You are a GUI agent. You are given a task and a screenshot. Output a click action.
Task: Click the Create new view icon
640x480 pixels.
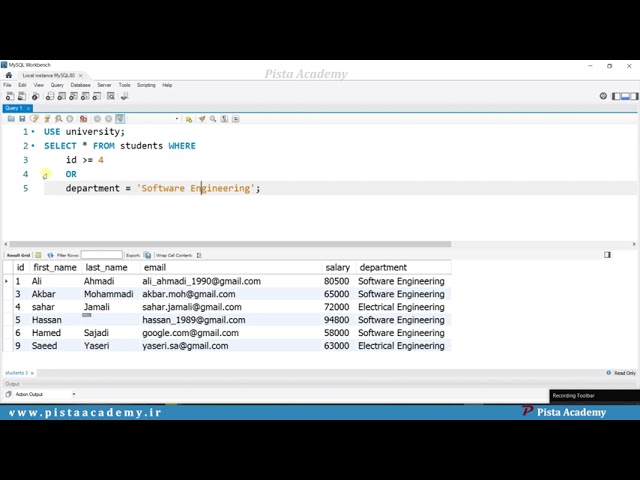[x=73, y=96]
